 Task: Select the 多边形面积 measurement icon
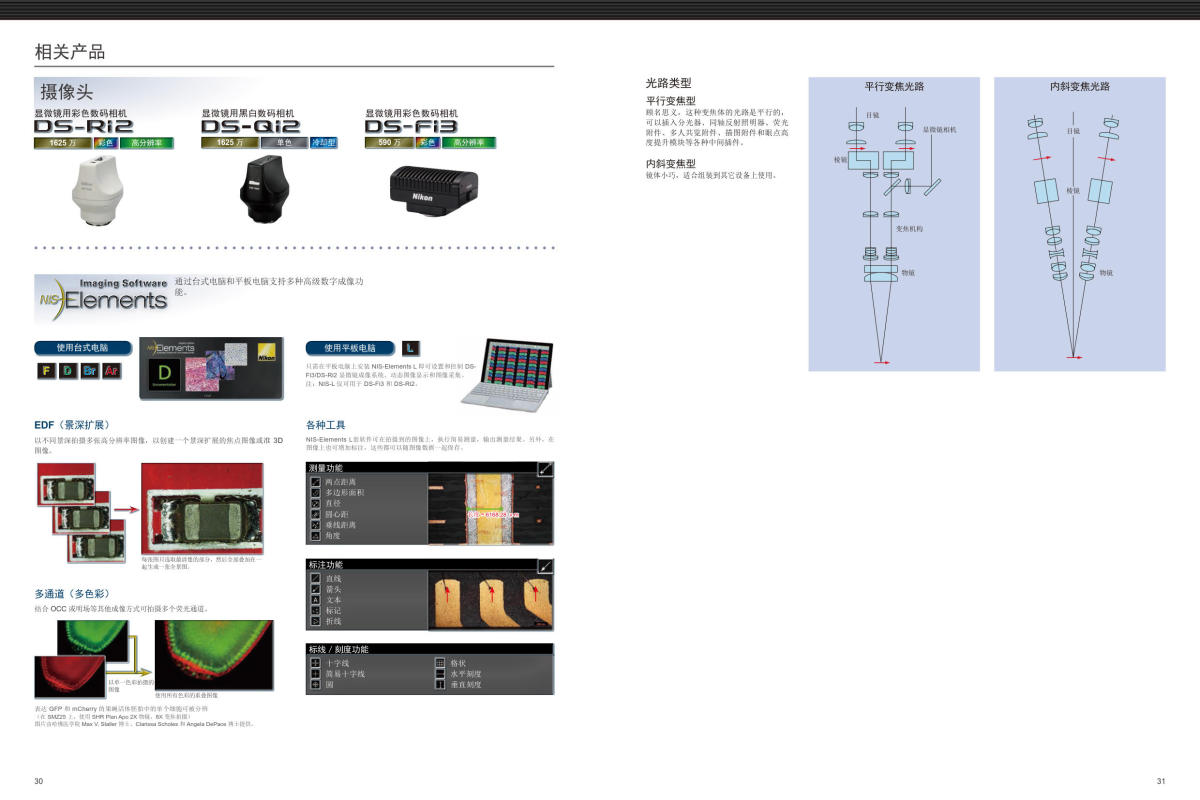coord(316,493)
